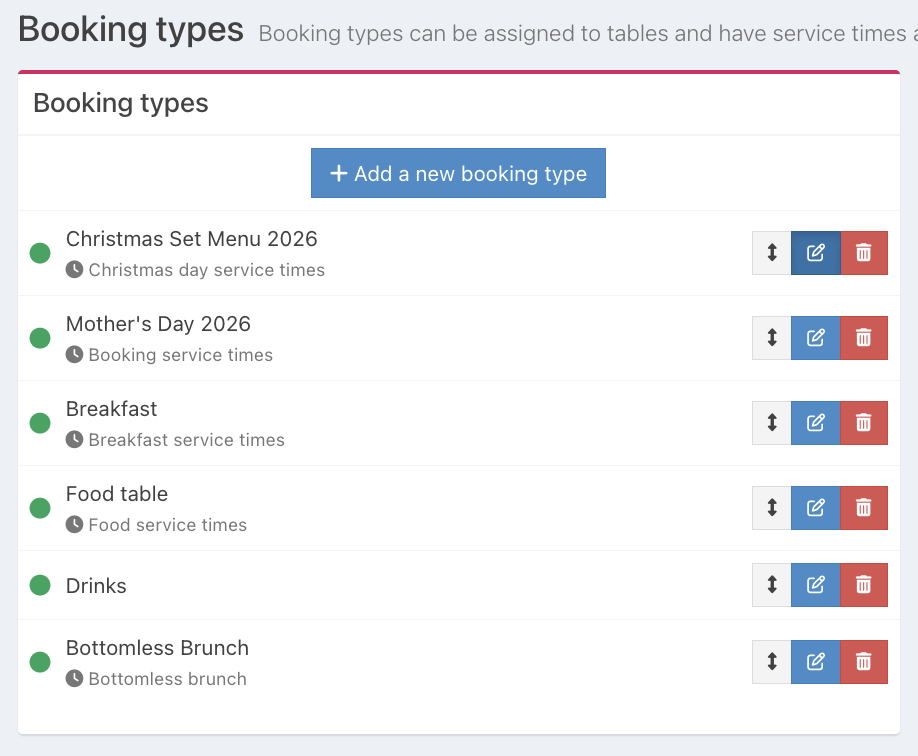The width and height of the screenshot is (918, 756).
Task: Add a new booking type
Action: (x=458, y=174)
